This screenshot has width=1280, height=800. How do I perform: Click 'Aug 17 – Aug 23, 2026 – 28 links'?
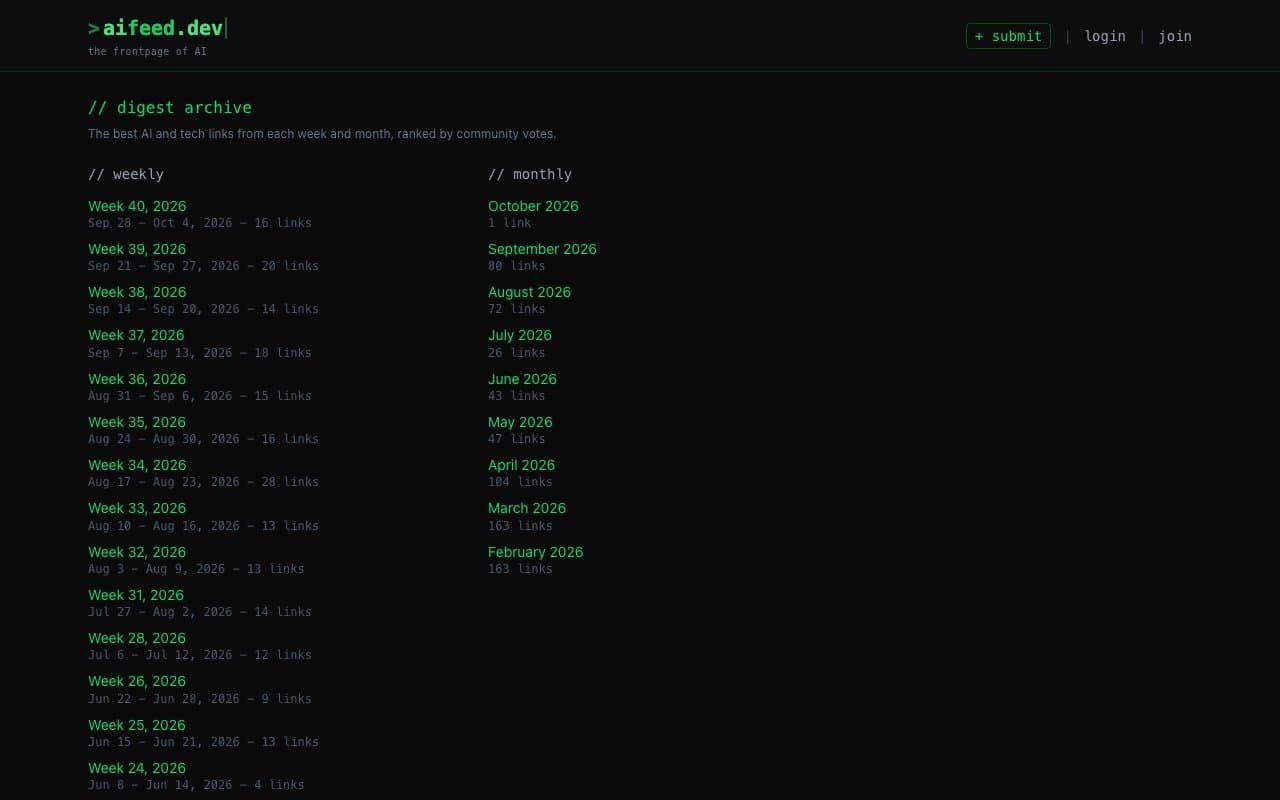tap(203, 482)
